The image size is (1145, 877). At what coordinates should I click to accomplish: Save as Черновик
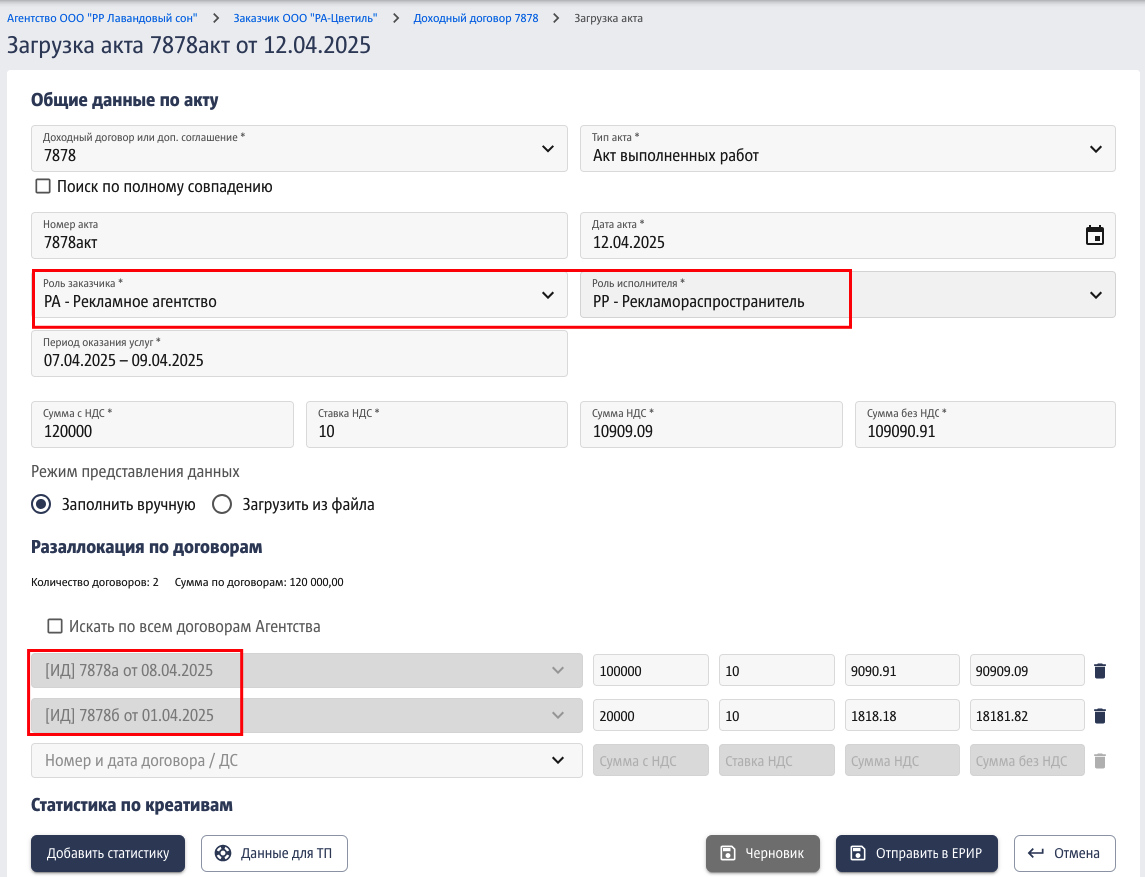pyautogui.click(x=762, y=853)
